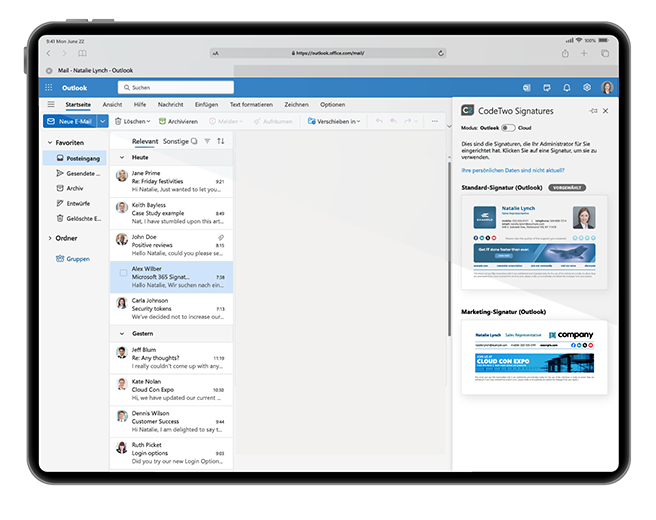Open the Neue E-Mail dropdown arrow
This screenshot has height=520, width=656.
pyautogui.click(x=102, y=121)
